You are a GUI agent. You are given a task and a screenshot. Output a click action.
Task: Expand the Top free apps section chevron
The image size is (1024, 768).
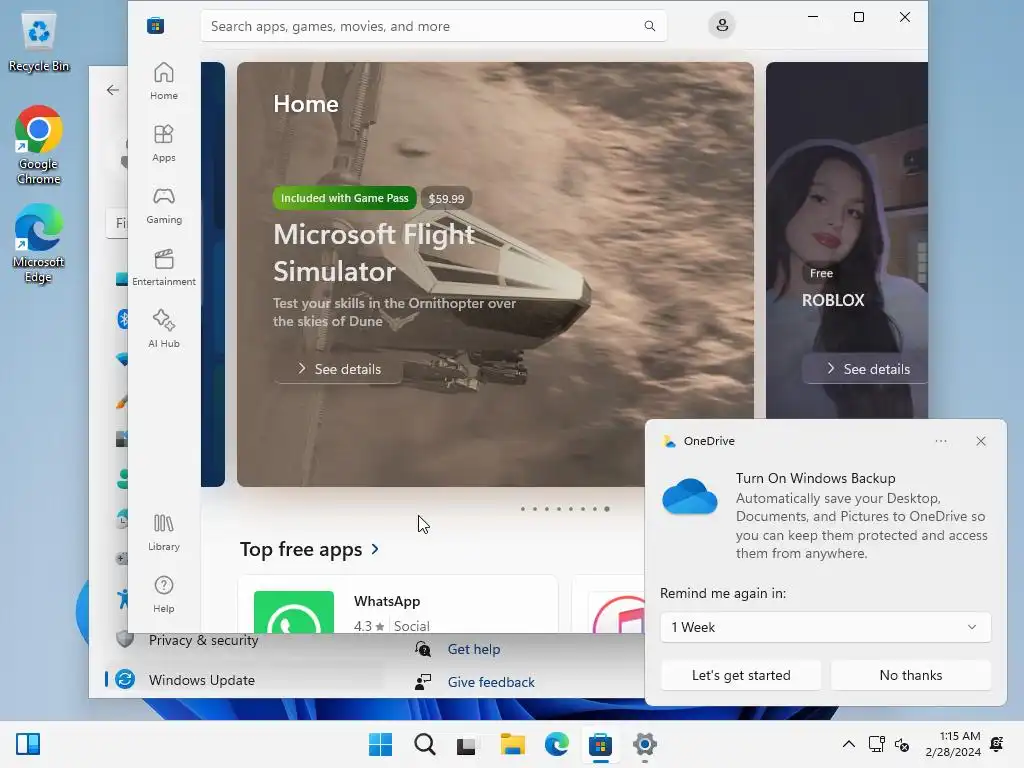(x=375, y=549)
